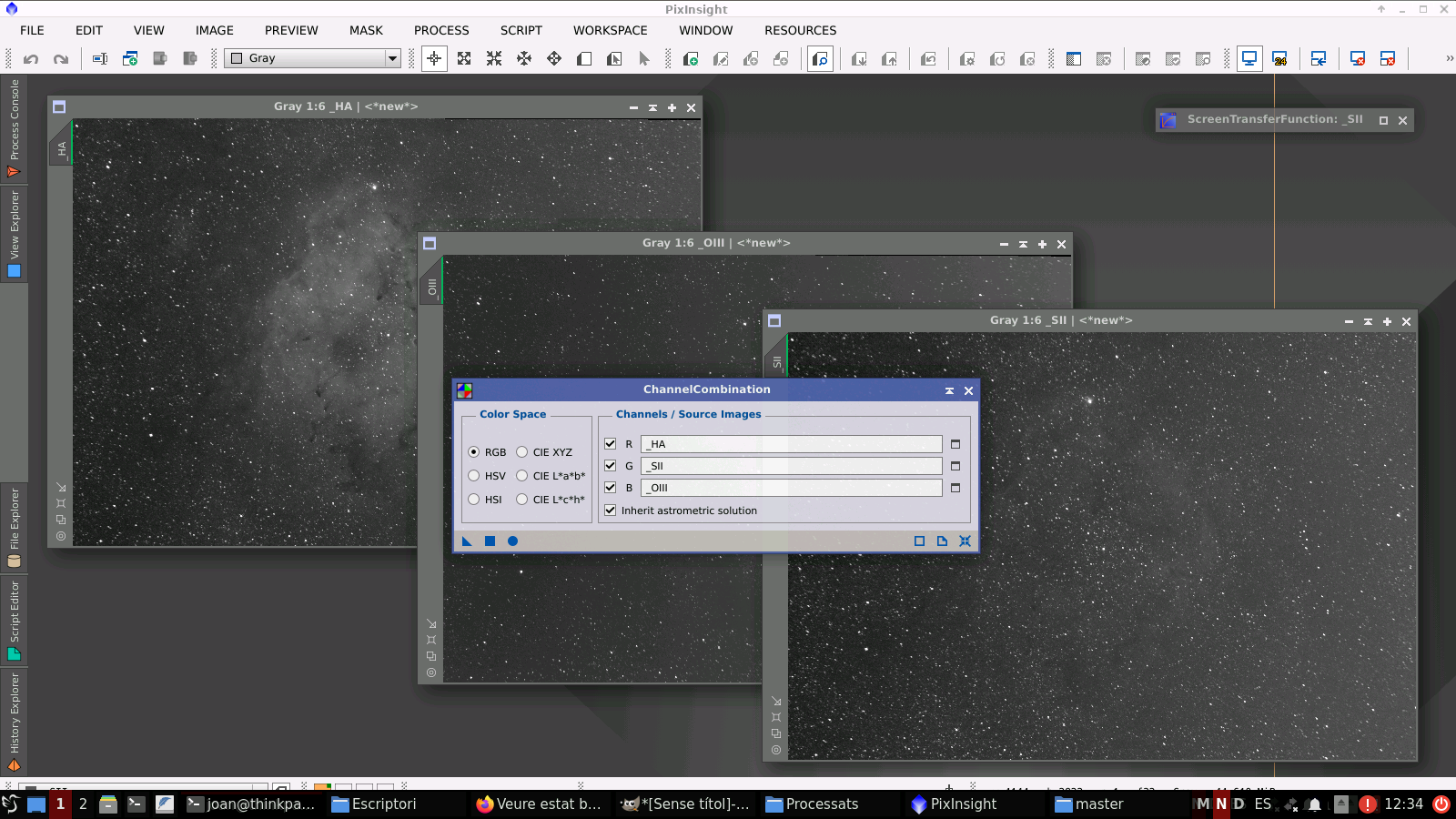
Task: Open view picker for R channel source
Action: point(955,444)
